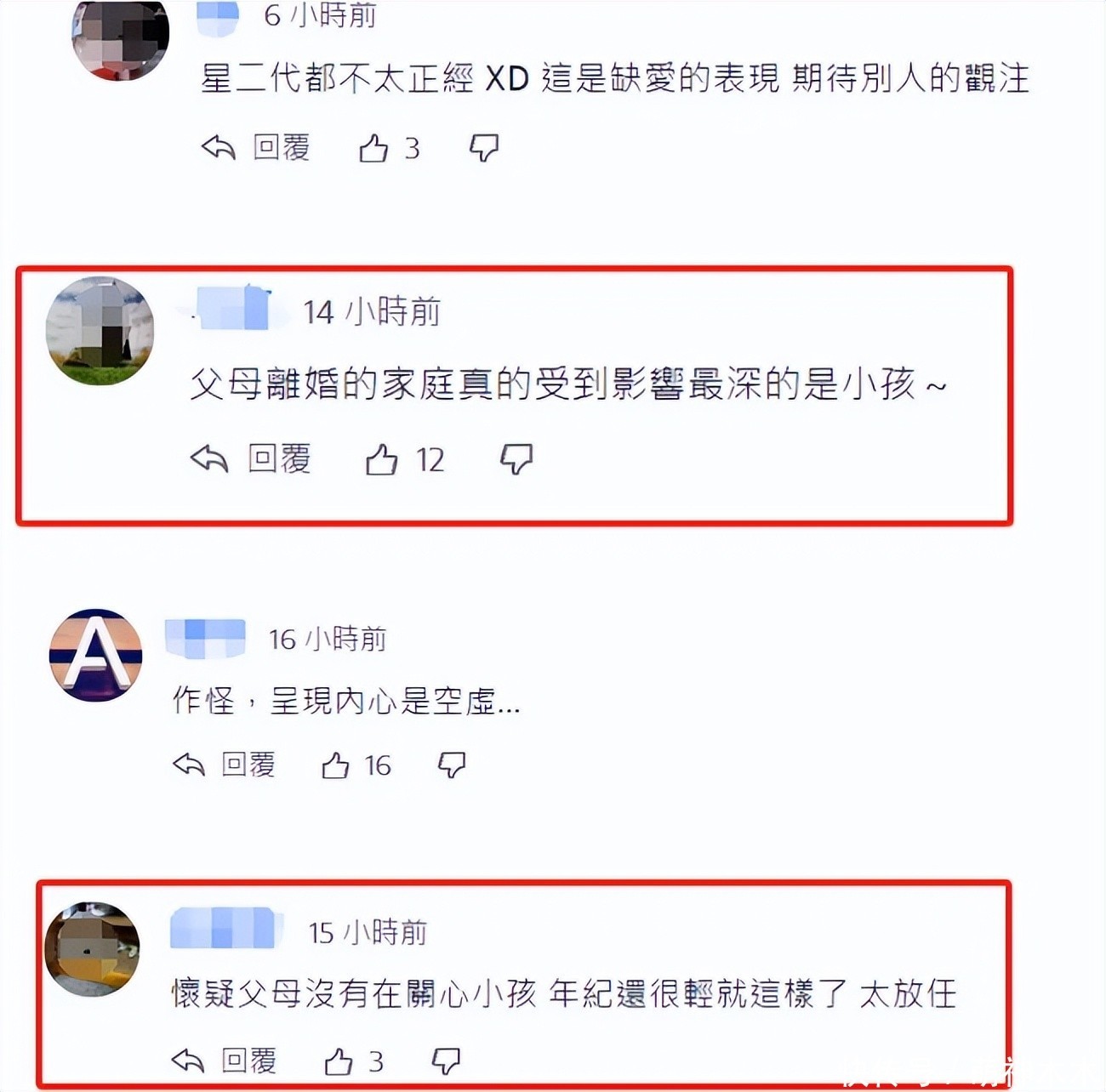1106x1092 pixels.
Task: Dislike the 星二代都不太正經 comment
Action: tap(484, 148)
